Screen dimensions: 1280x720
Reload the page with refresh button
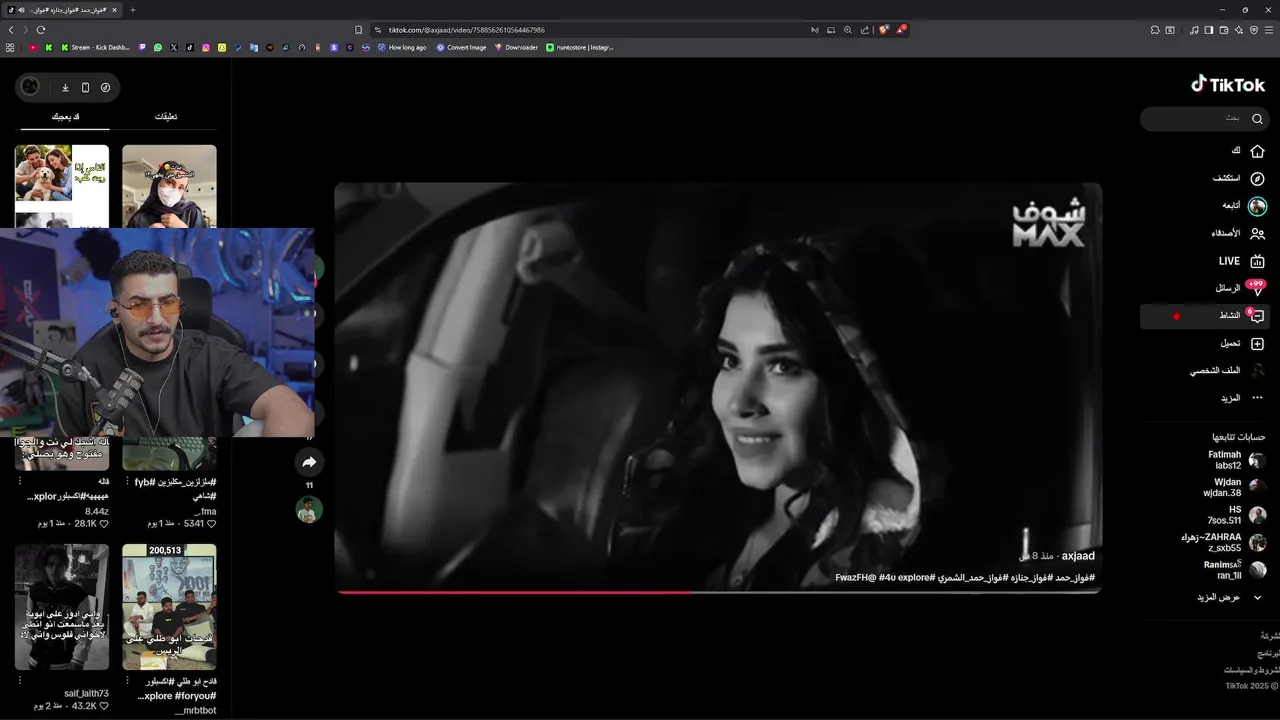coord(41,30)
